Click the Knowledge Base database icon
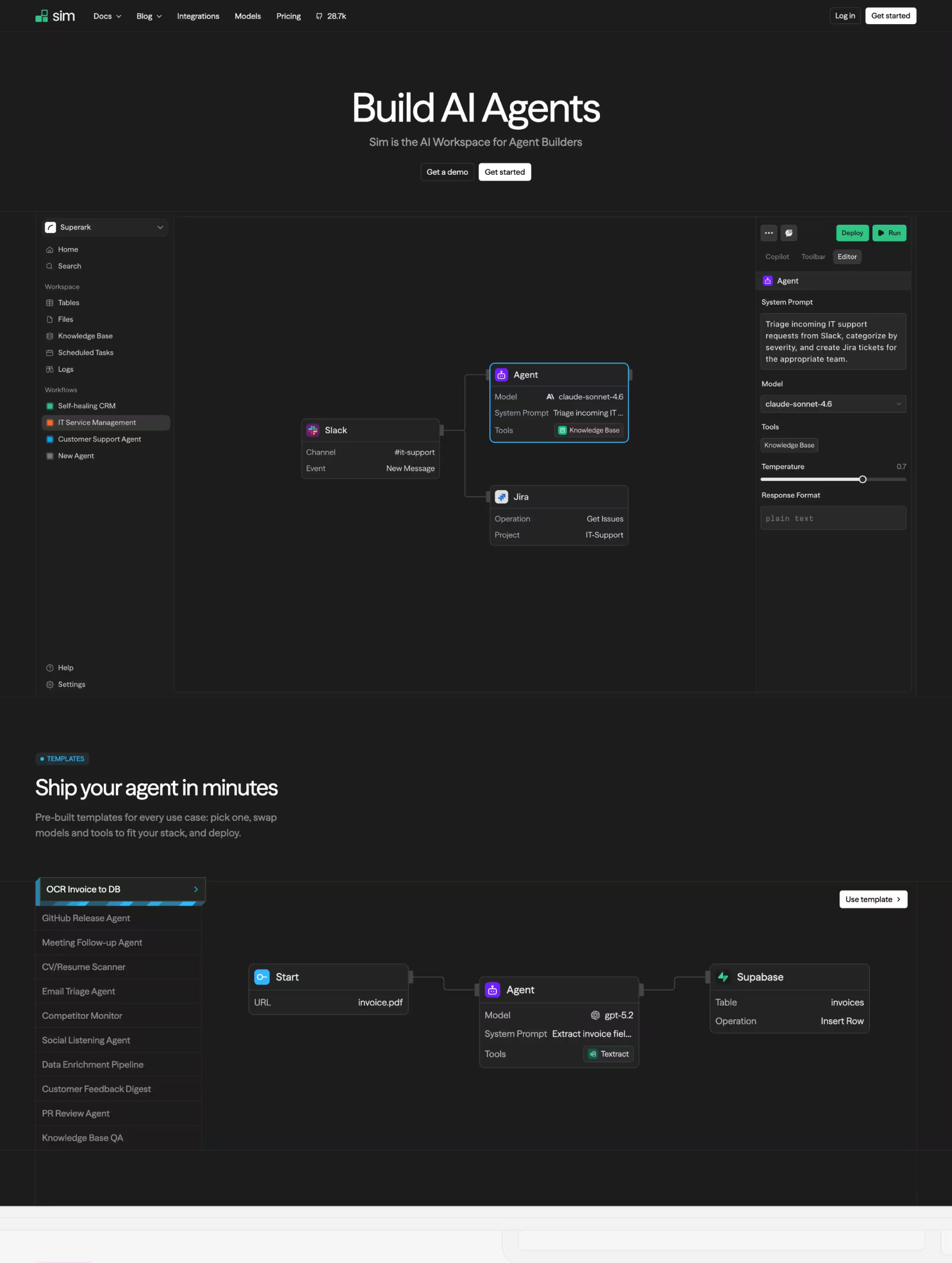The height and width of the screenshot is (1263, 952). (49, 336)
